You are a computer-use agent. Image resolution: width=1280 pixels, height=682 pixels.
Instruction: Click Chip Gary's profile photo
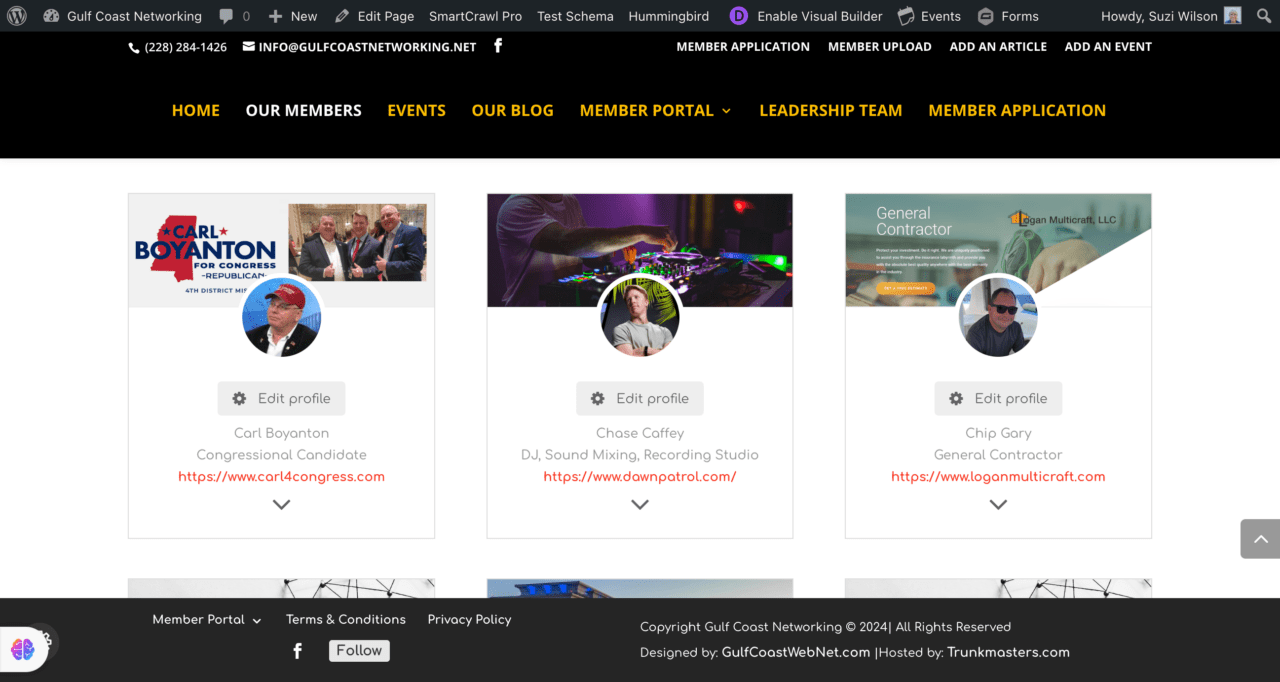pyautogui.click(x=998, y=318)
